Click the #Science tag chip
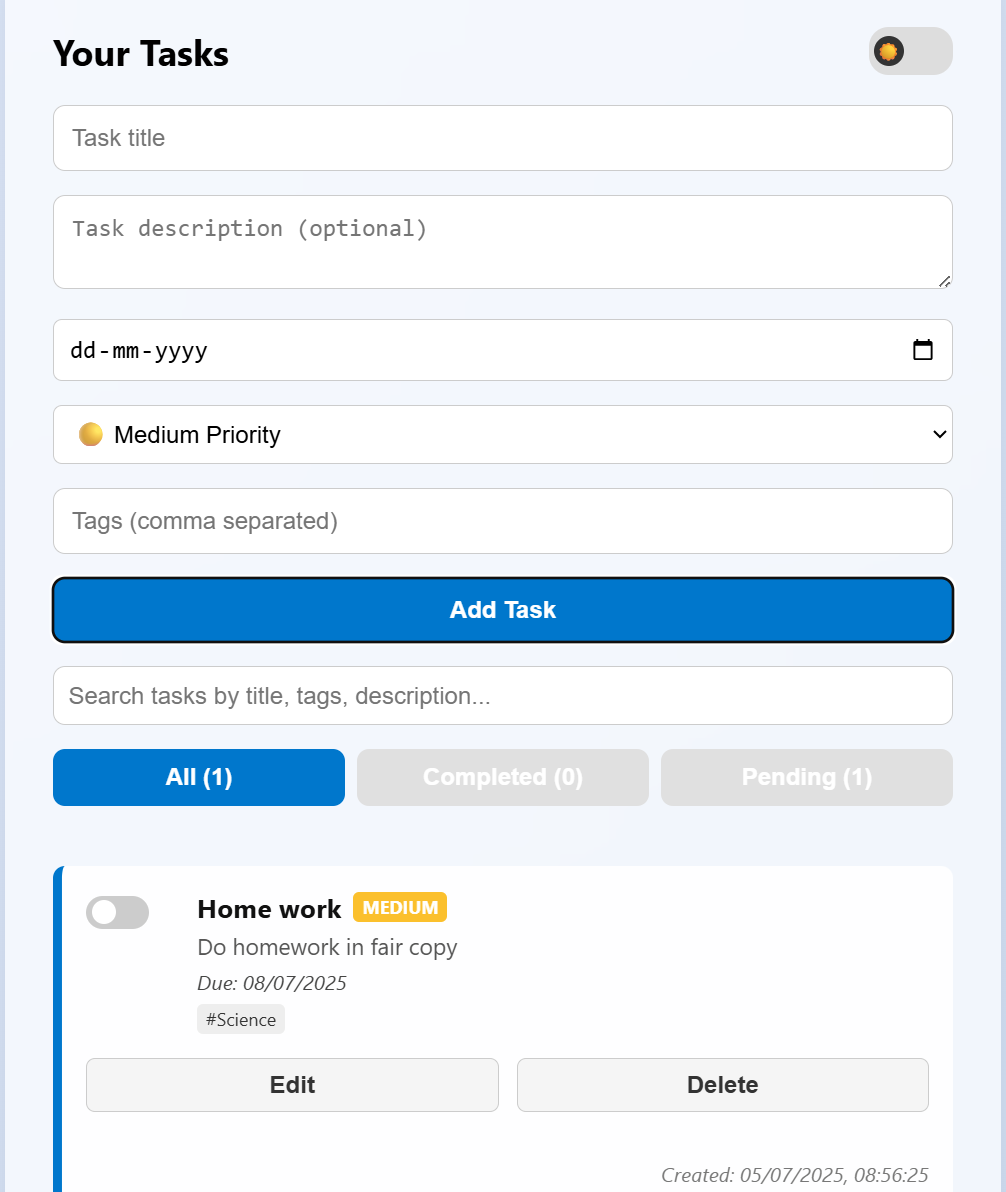This screenshot has height=1192, width=1006. pos(241,1019)
